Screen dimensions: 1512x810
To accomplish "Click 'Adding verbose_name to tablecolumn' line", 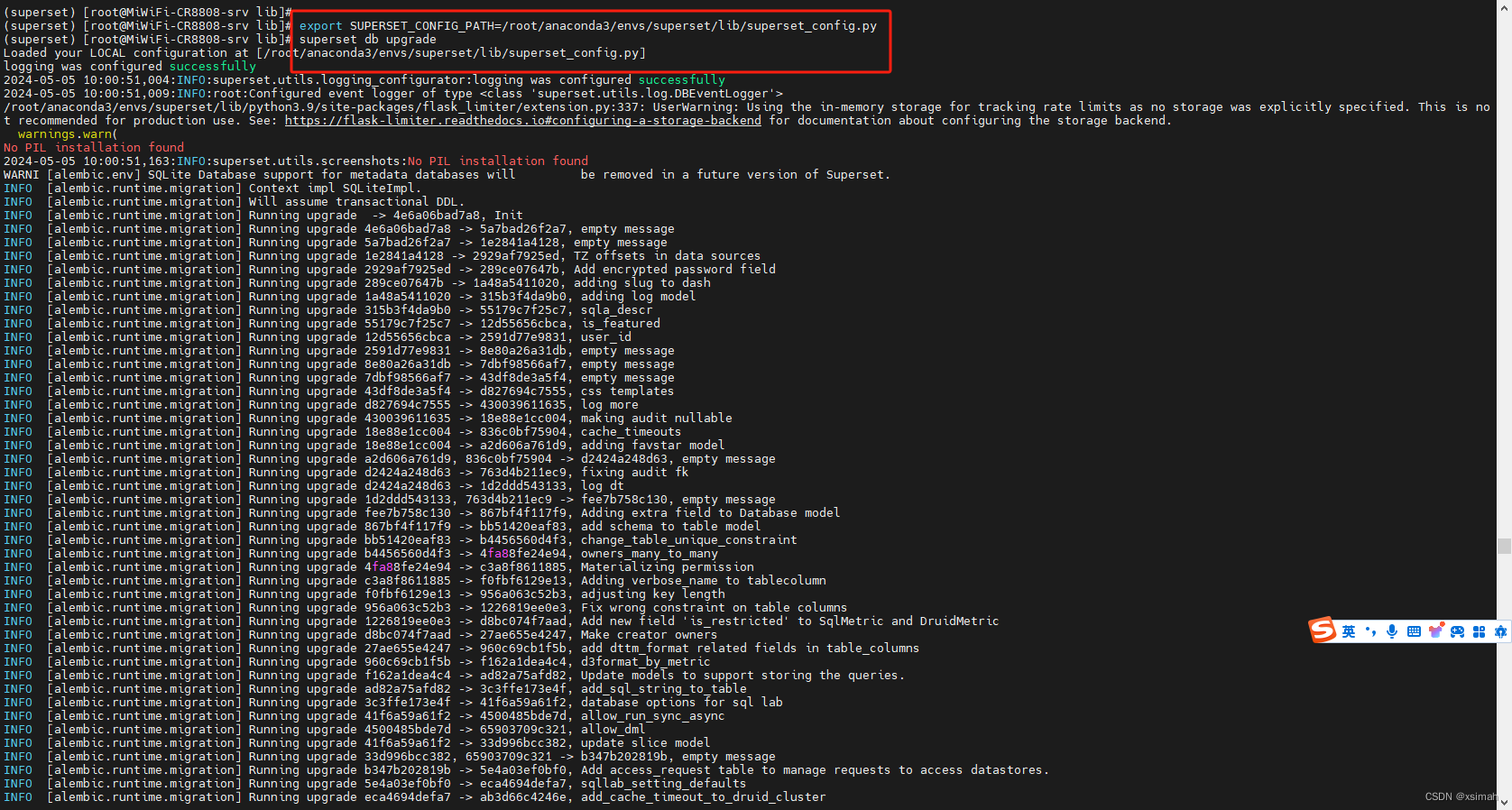I will coord(415,580).
